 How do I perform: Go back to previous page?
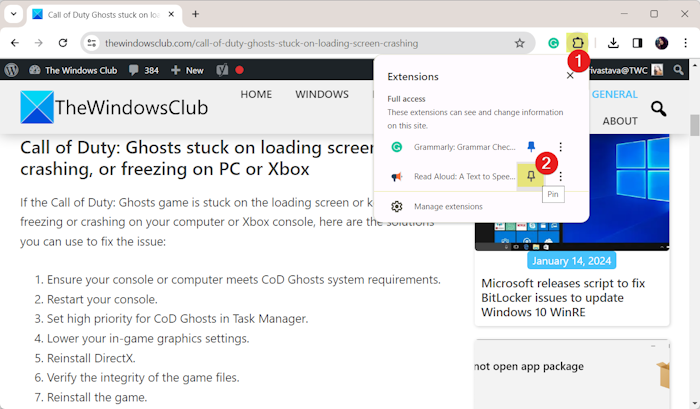click(15, 43)
